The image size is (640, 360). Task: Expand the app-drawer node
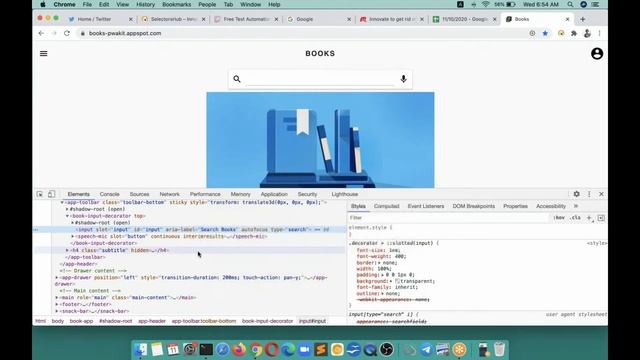(x=57, y=278)
